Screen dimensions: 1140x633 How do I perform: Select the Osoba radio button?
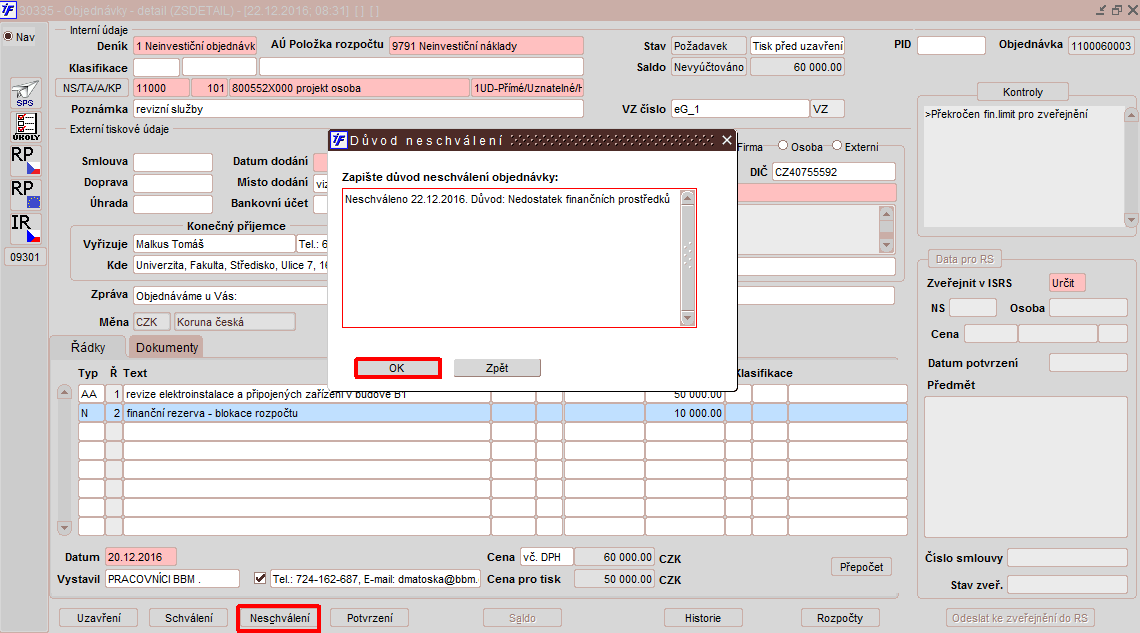click(783, 146)
